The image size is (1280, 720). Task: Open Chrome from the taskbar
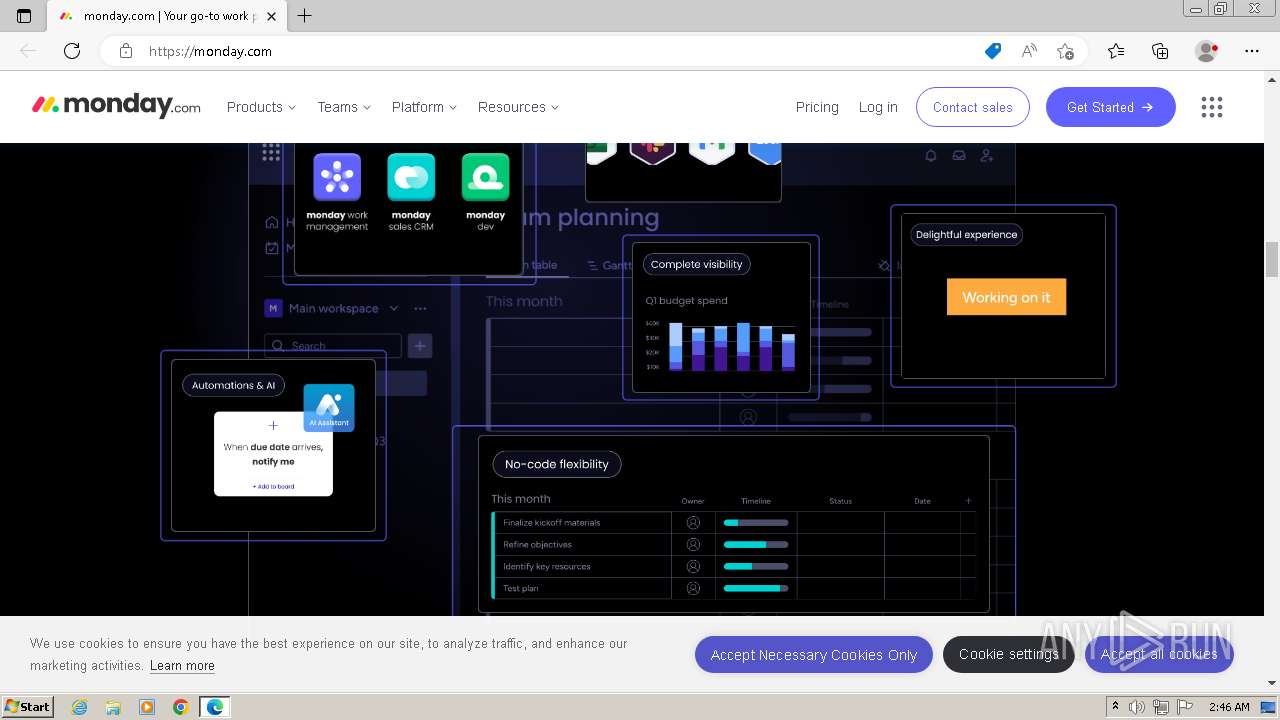[180, 707]
